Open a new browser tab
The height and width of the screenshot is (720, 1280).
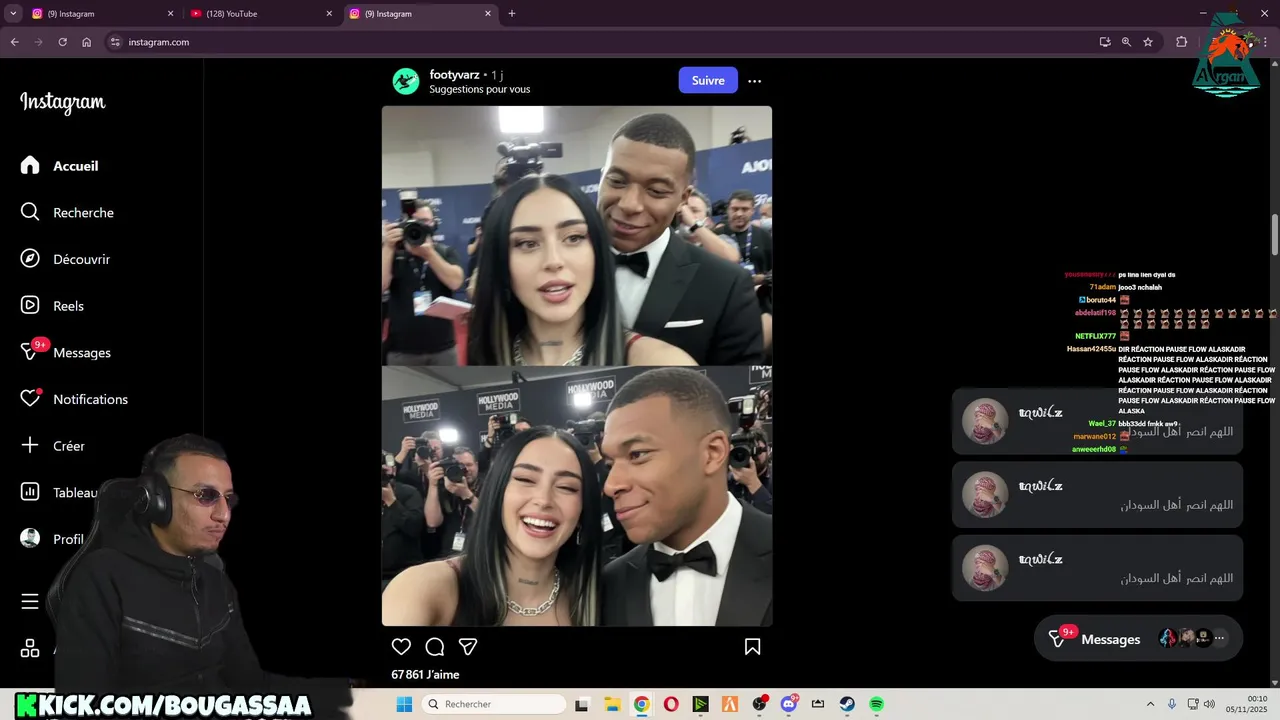512,14
